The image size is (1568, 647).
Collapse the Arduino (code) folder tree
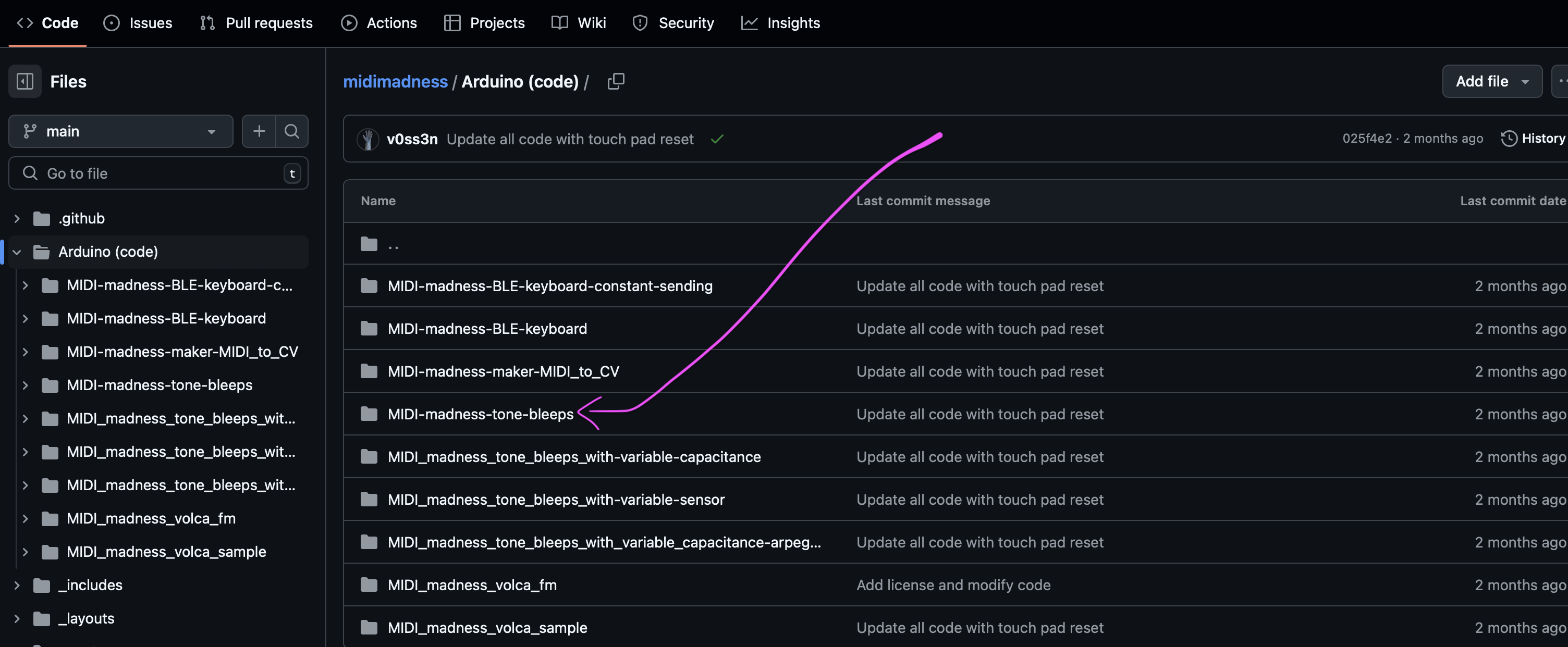[17, 252]
